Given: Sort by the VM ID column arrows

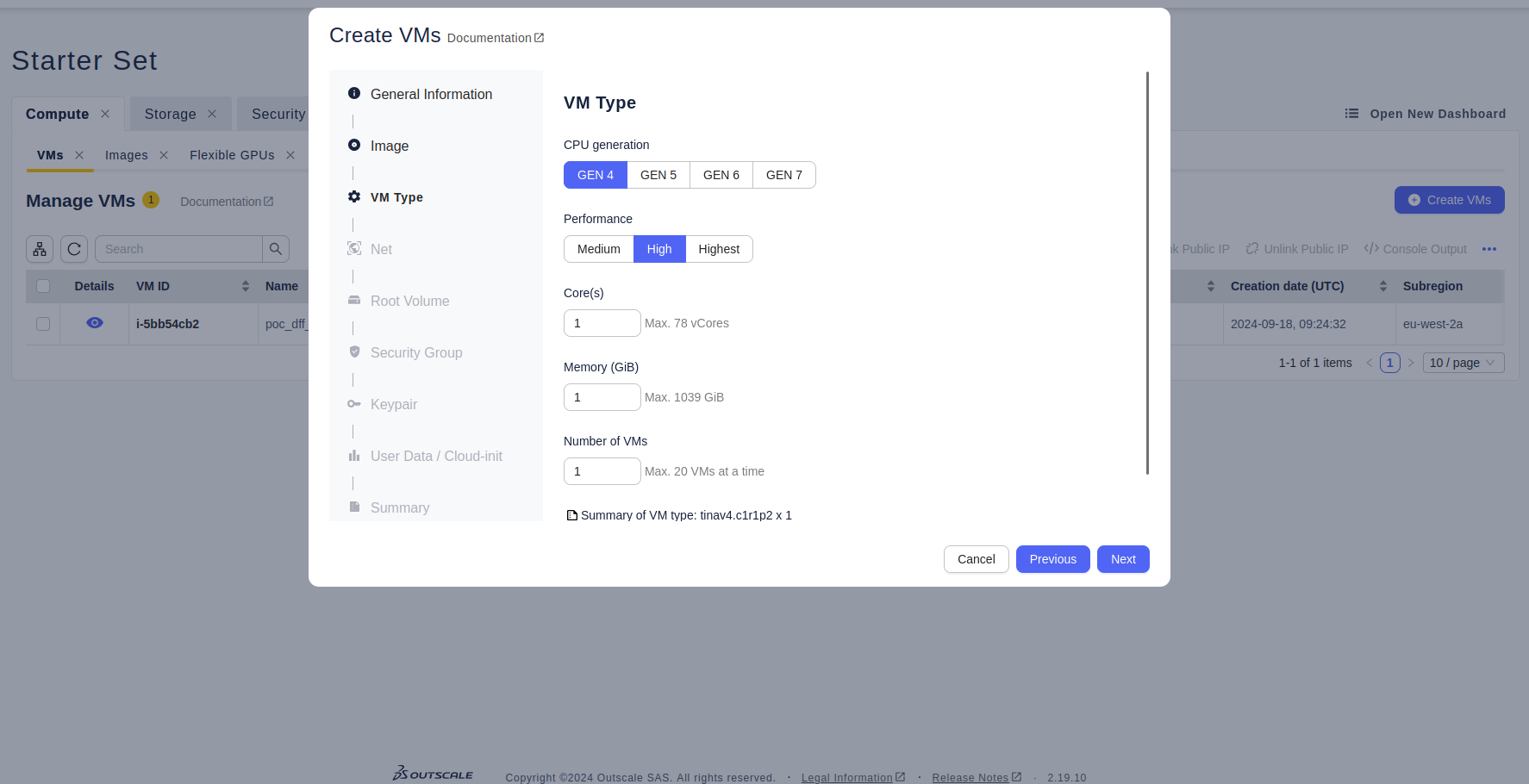Looking at the screenshot, I should click(246, 286).
